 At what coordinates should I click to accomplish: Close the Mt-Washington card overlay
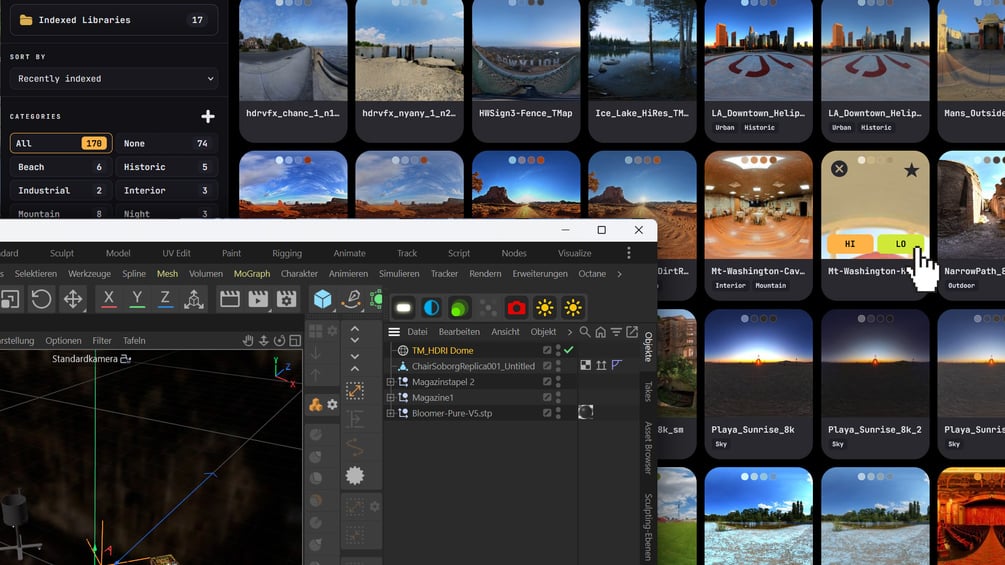tap(839, 168)
